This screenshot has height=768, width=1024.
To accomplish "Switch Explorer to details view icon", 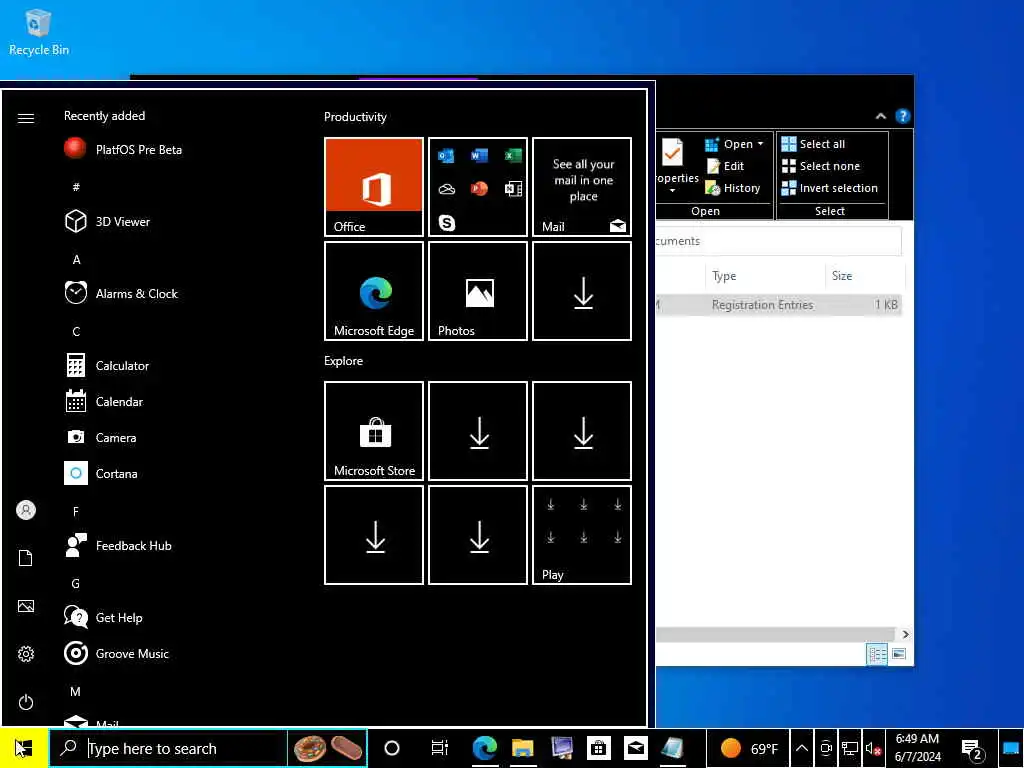I will click(x=876, y=654).
